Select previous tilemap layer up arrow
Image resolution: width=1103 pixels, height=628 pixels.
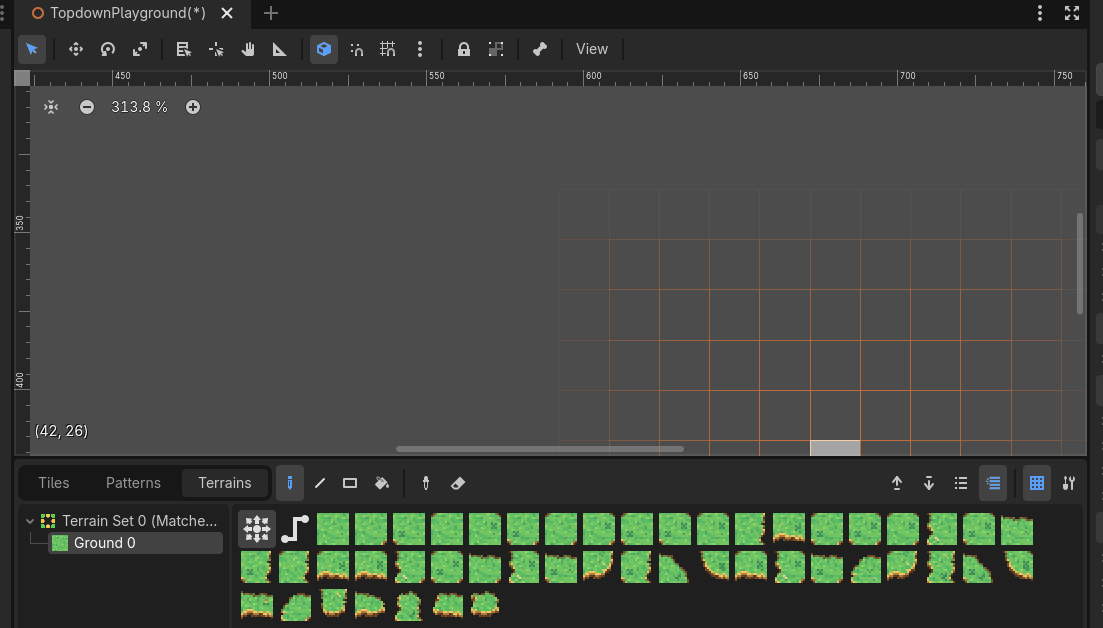pos(897,483)
